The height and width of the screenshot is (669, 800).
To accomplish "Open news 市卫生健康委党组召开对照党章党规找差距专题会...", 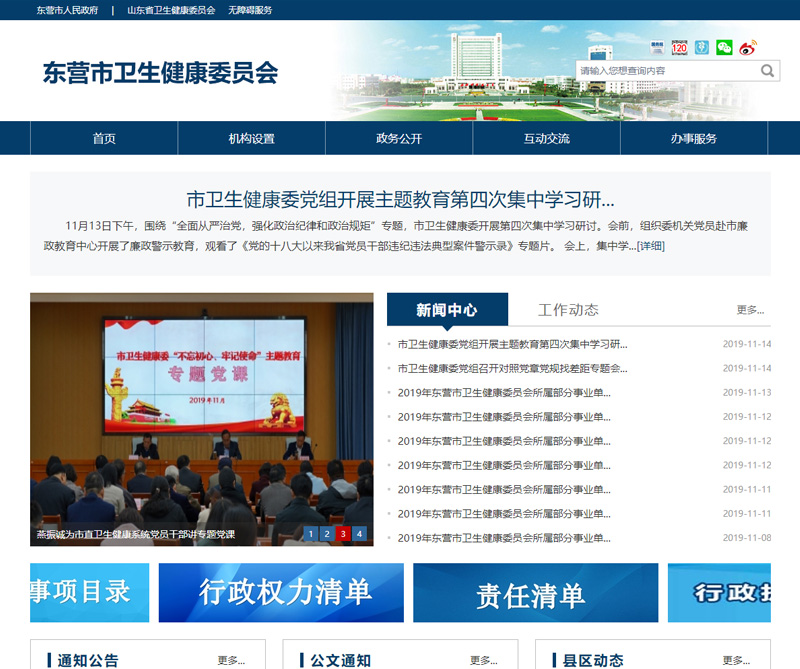I will pyautogui.click(x=512, y=368).
